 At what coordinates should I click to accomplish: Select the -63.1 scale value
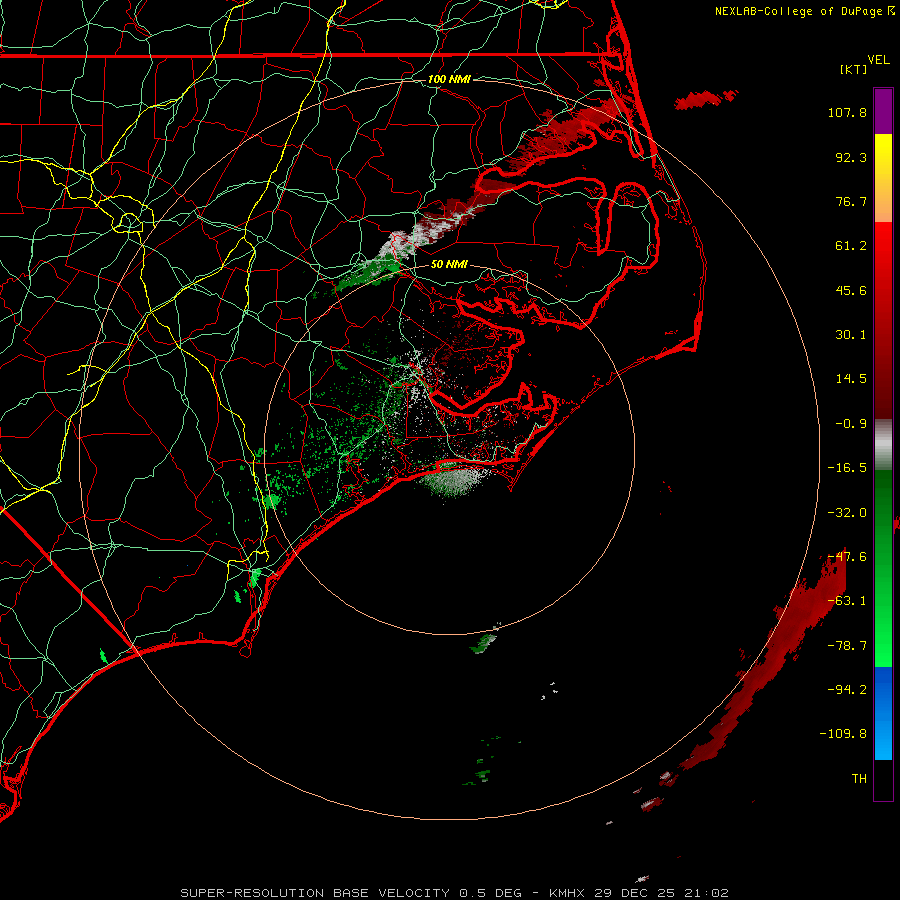coord(847,601)
